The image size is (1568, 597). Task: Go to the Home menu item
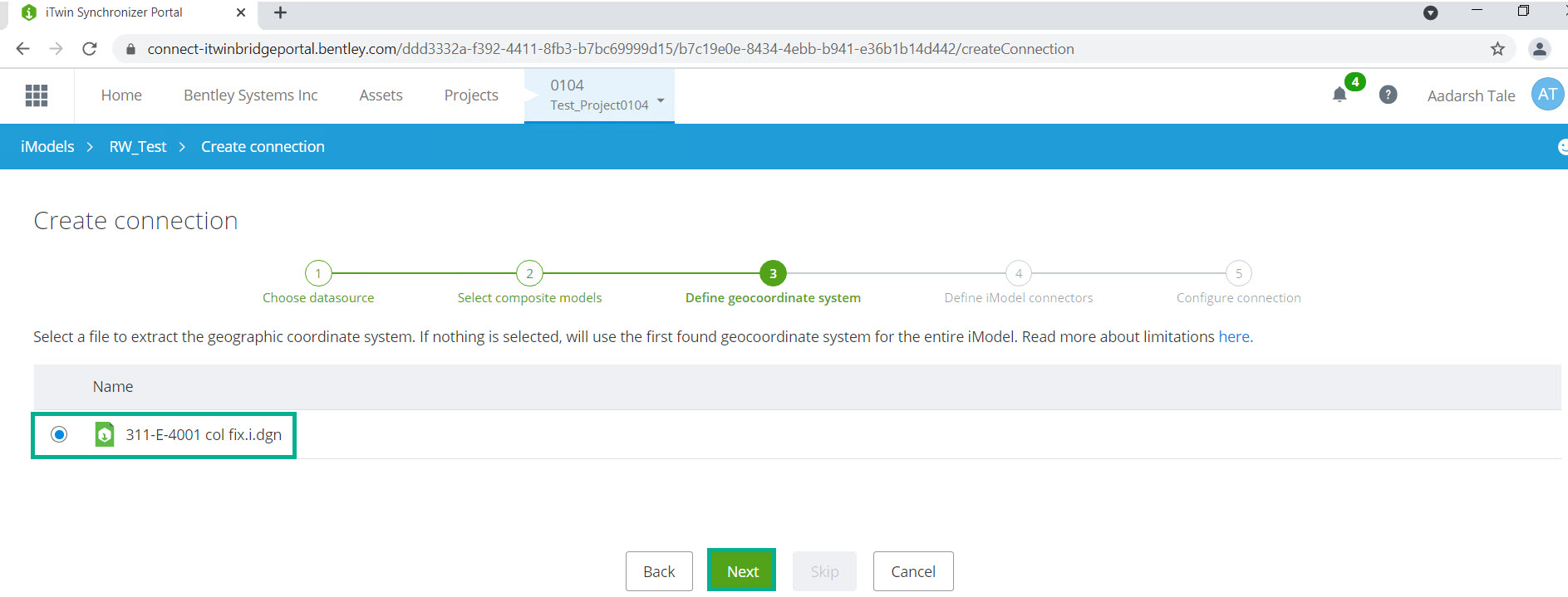coord(121,95)
